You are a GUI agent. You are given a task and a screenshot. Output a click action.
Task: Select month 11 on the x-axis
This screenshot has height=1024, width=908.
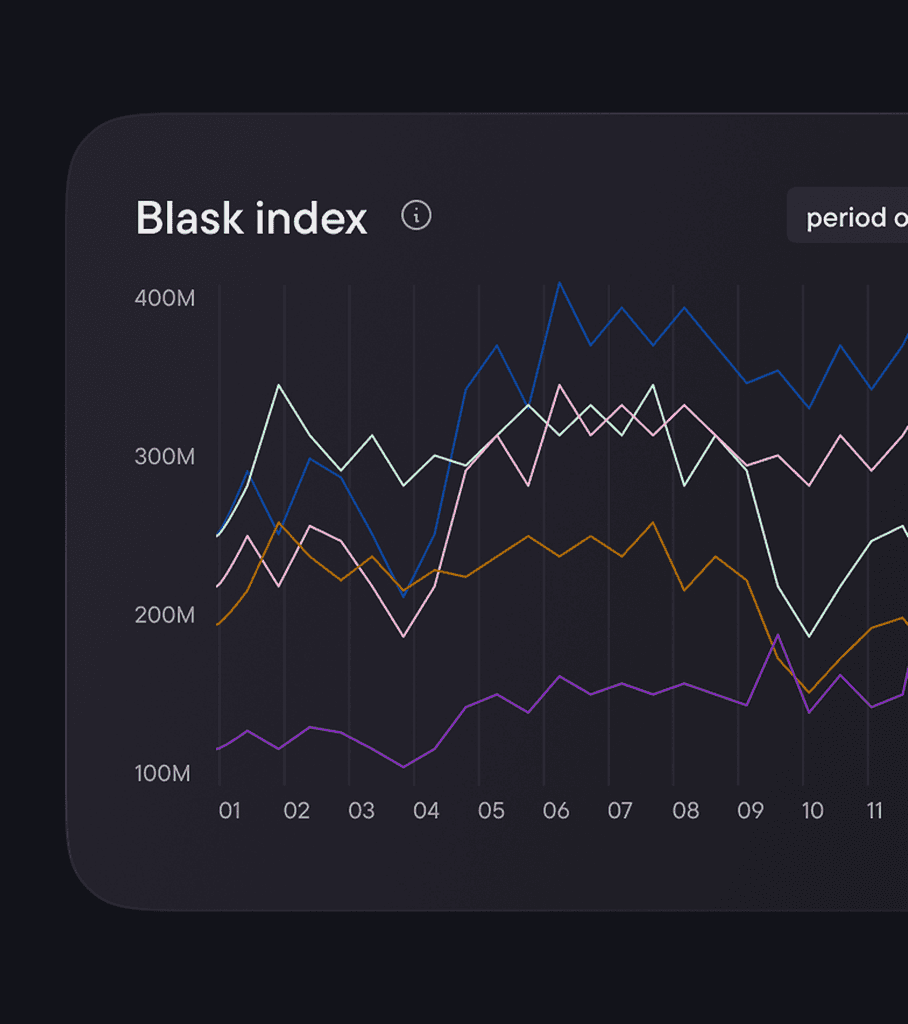click(877, 810)
